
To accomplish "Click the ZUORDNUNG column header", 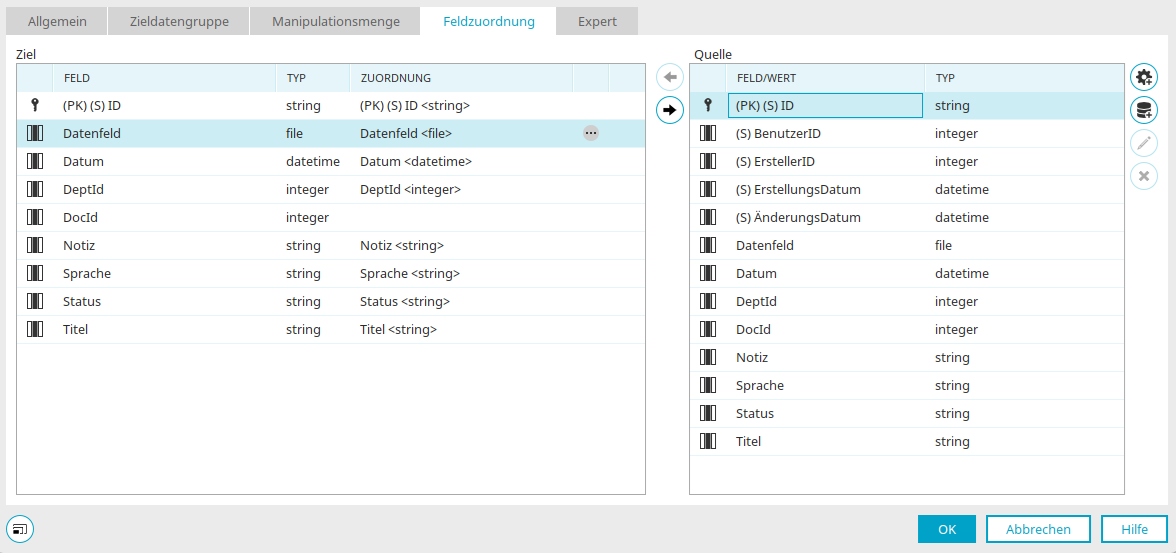I will (461, 78).
